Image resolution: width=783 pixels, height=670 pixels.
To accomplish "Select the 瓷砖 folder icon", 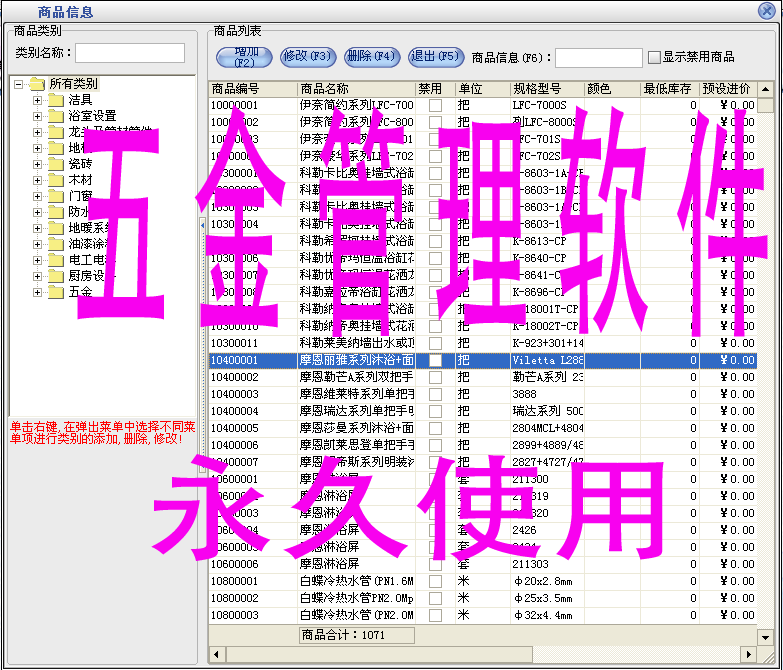I will pyautogui.click(x=56, y=164).
